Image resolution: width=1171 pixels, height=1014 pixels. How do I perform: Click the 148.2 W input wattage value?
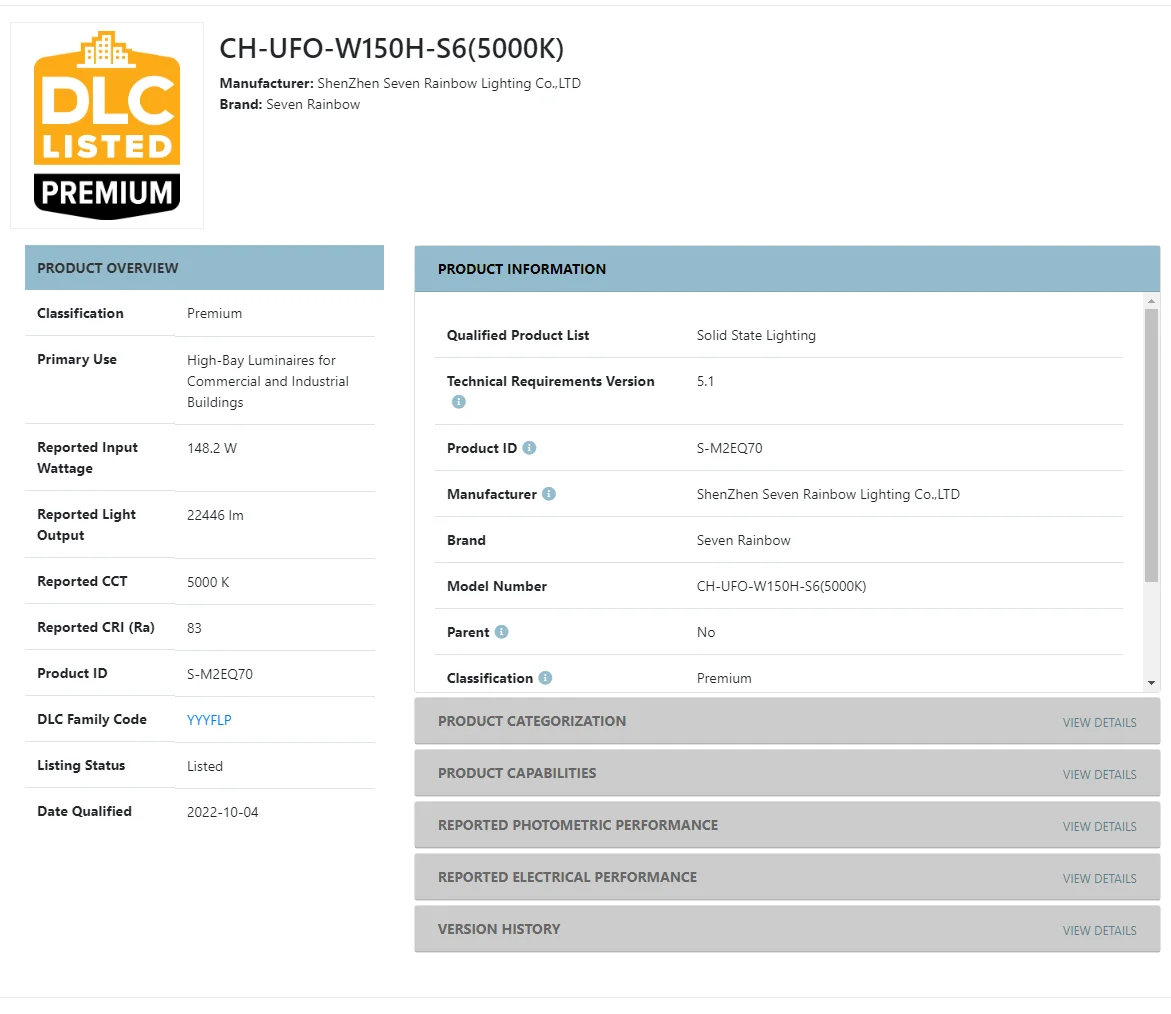[x=211, y=448]
